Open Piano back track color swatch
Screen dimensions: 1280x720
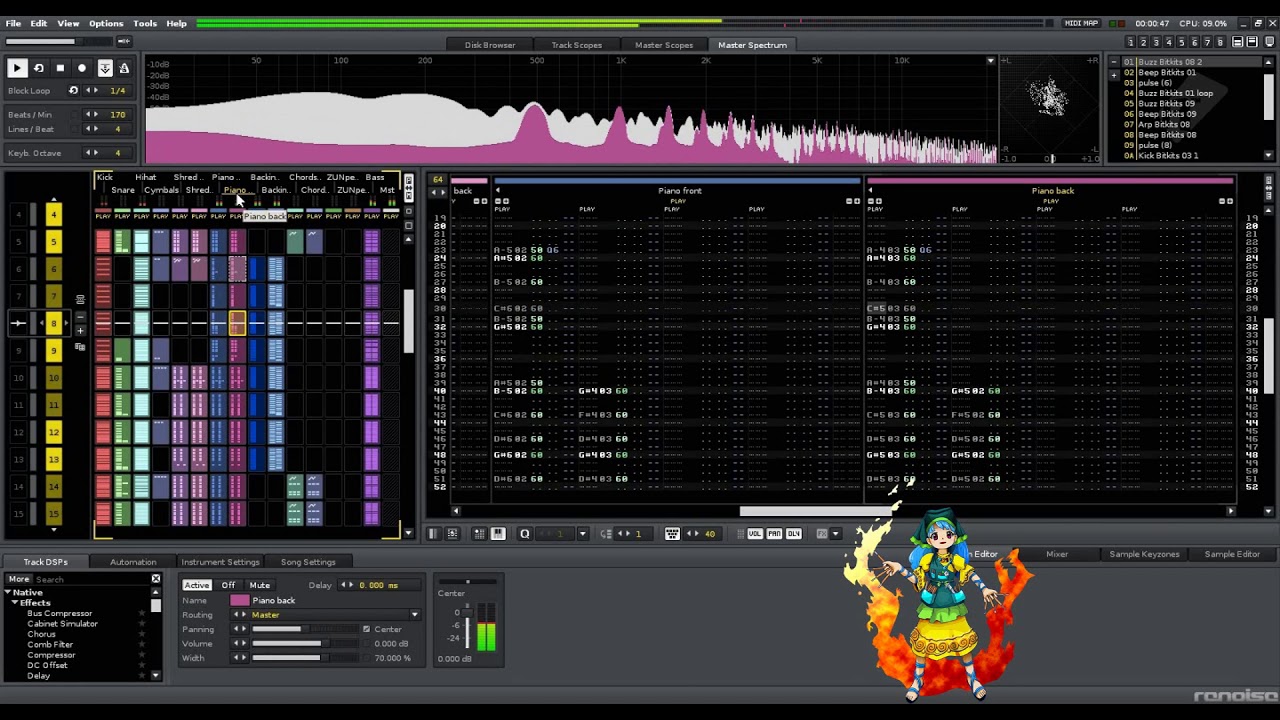pyautogui.click(x=240, y=600)
